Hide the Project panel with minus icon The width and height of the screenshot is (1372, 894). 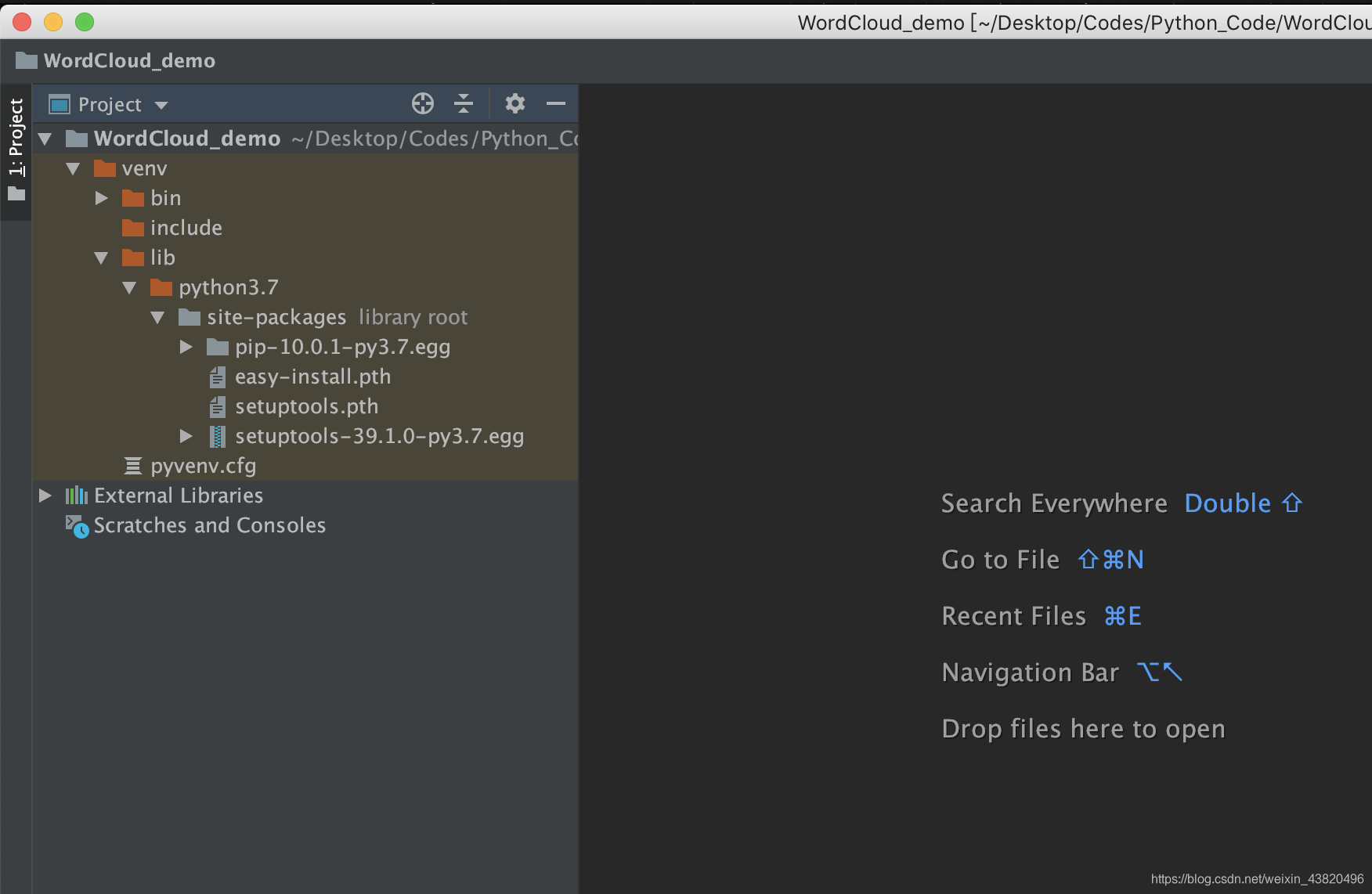point(556,103)
